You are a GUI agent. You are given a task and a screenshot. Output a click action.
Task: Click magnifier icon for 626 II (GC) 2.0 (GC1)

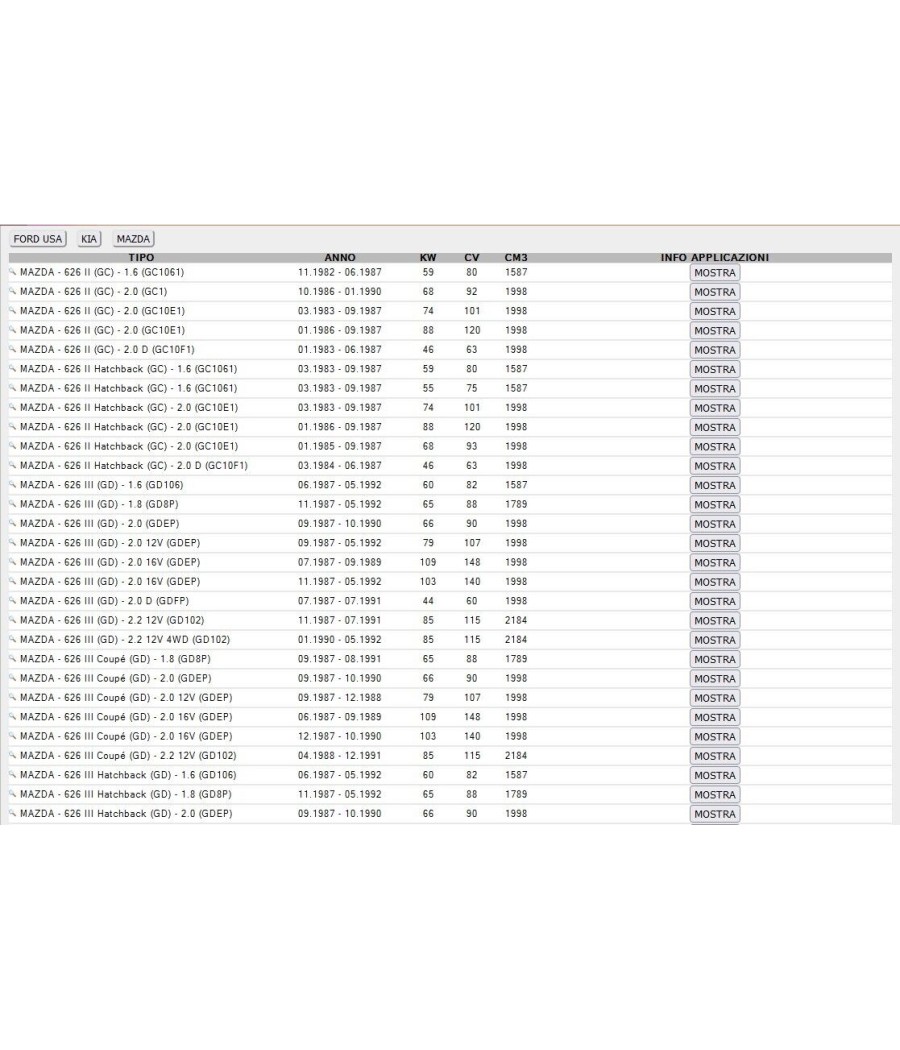pos(13,291)
